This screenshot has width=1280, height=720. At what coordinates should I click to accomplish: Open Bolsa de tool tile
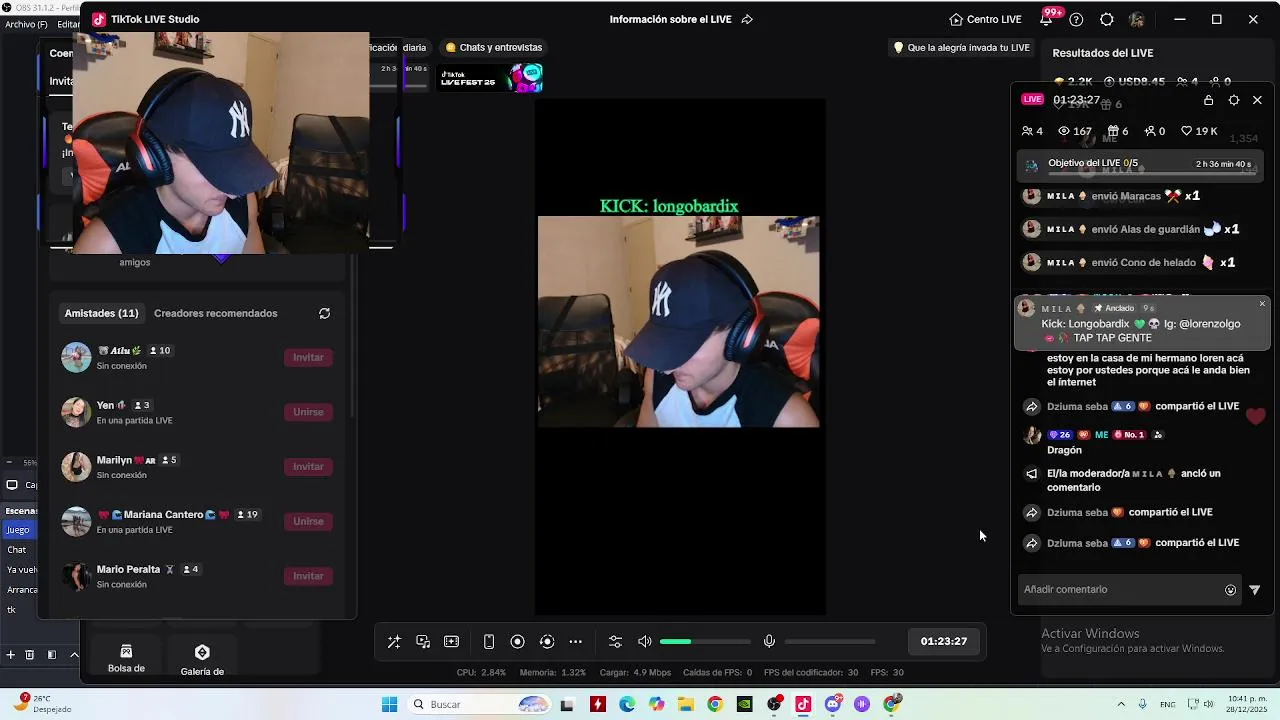[x=126, y=655]
